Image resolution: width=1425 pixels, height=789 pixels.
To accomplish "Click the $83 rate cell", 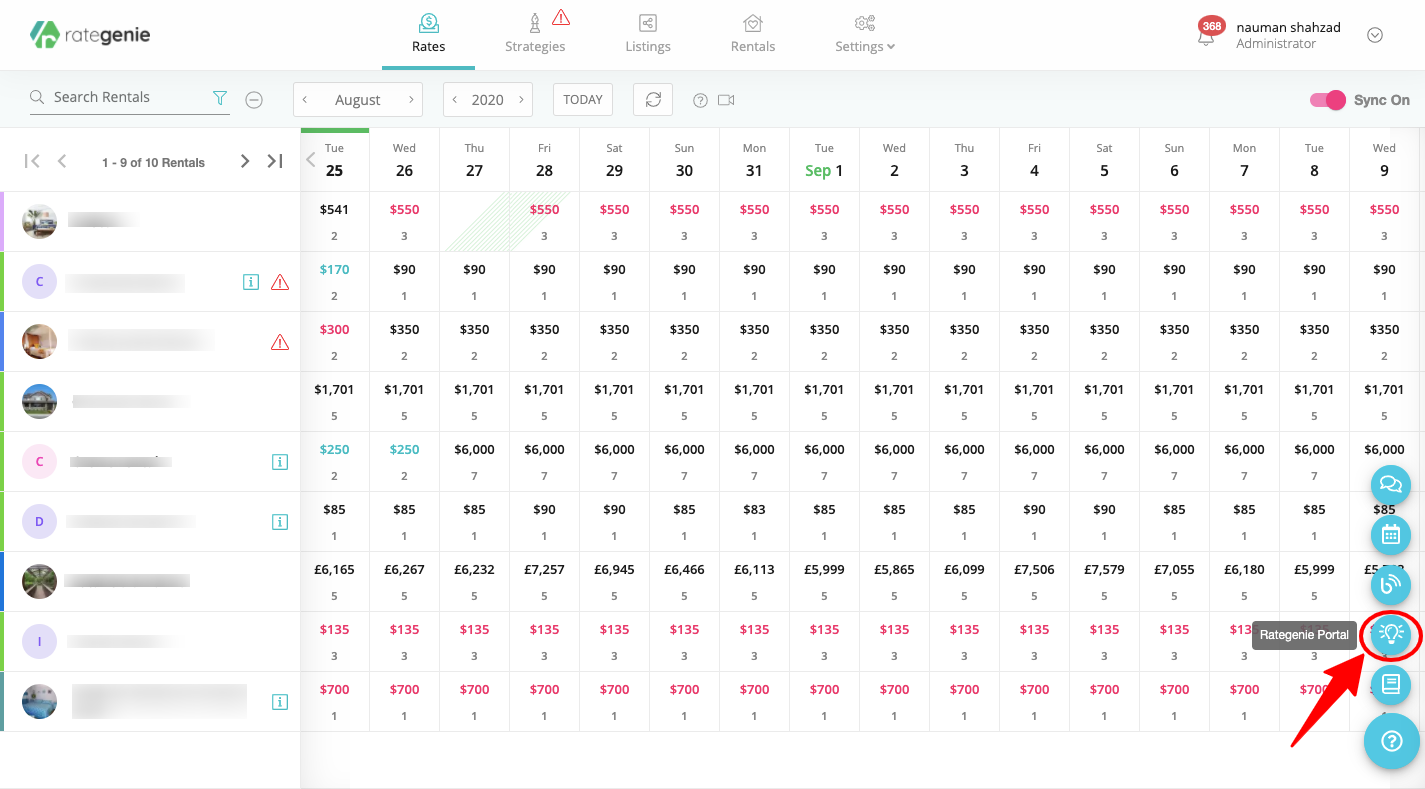I will pos(754,521).
